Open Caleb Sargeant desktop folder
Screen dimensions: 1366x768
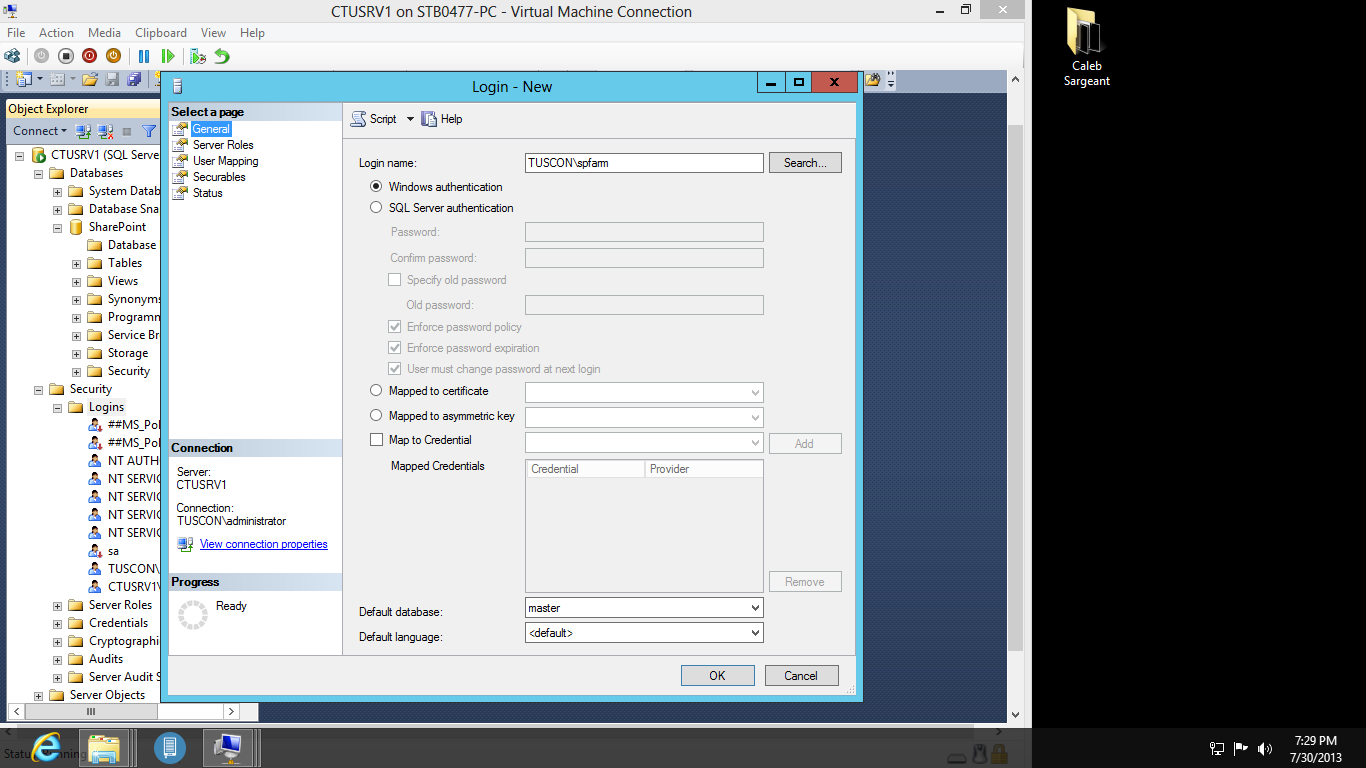[1086, 47]
